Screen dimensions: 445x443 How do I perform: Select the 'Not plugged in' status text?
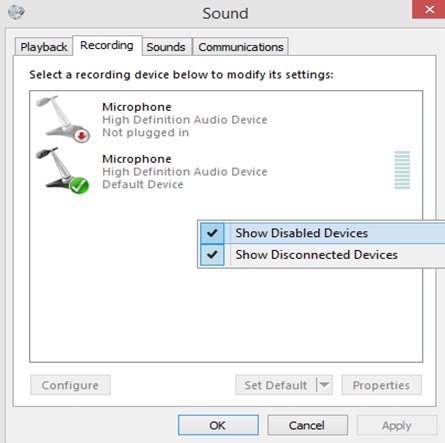pos(146,133)
